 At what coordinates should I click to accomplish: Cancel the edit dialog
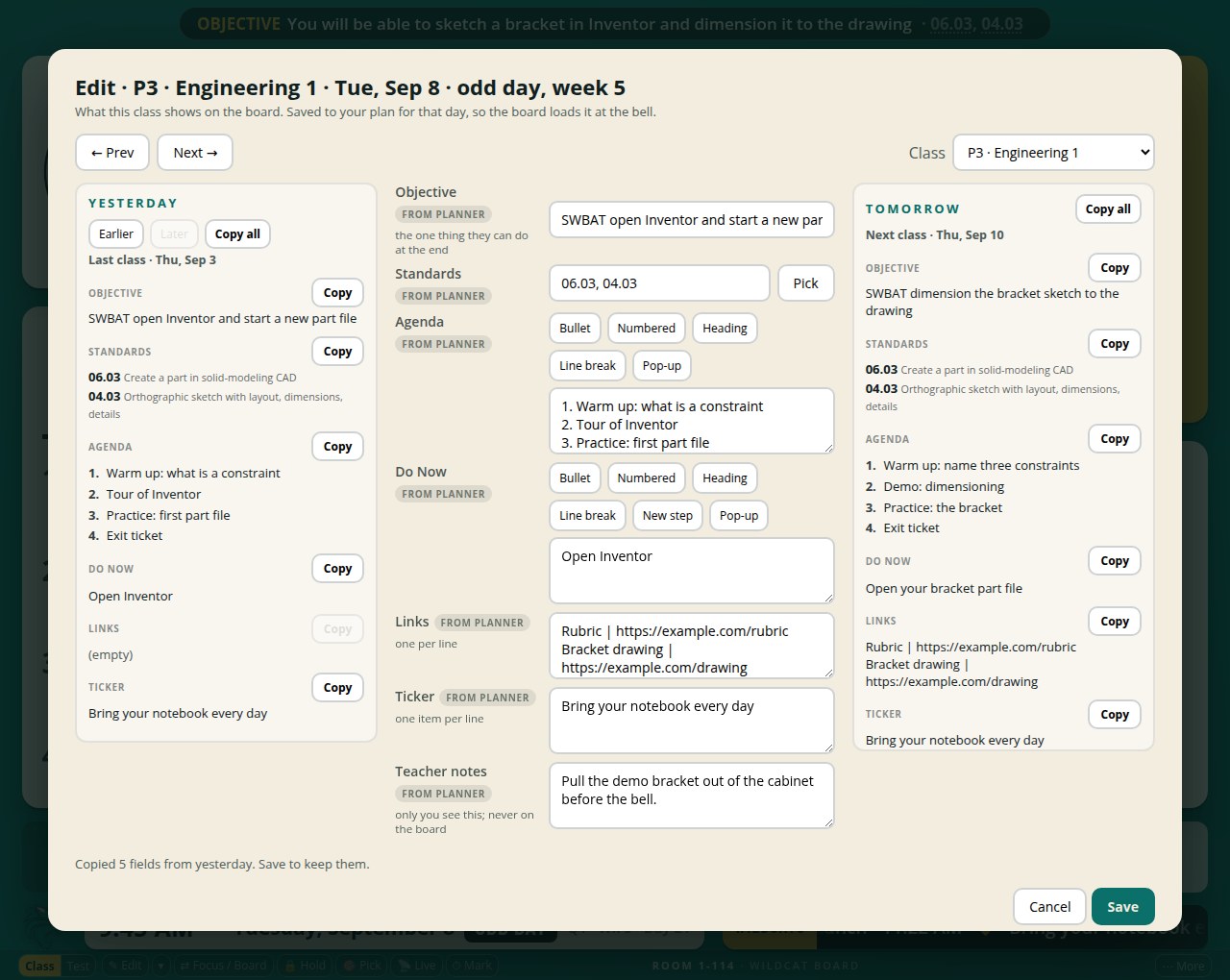tap(1049, 907)
